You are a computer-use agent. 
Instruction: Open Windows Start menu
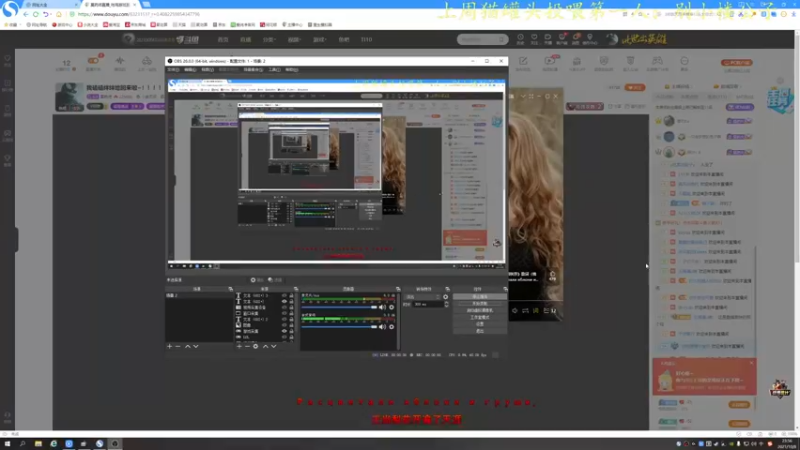click(7, 444)
